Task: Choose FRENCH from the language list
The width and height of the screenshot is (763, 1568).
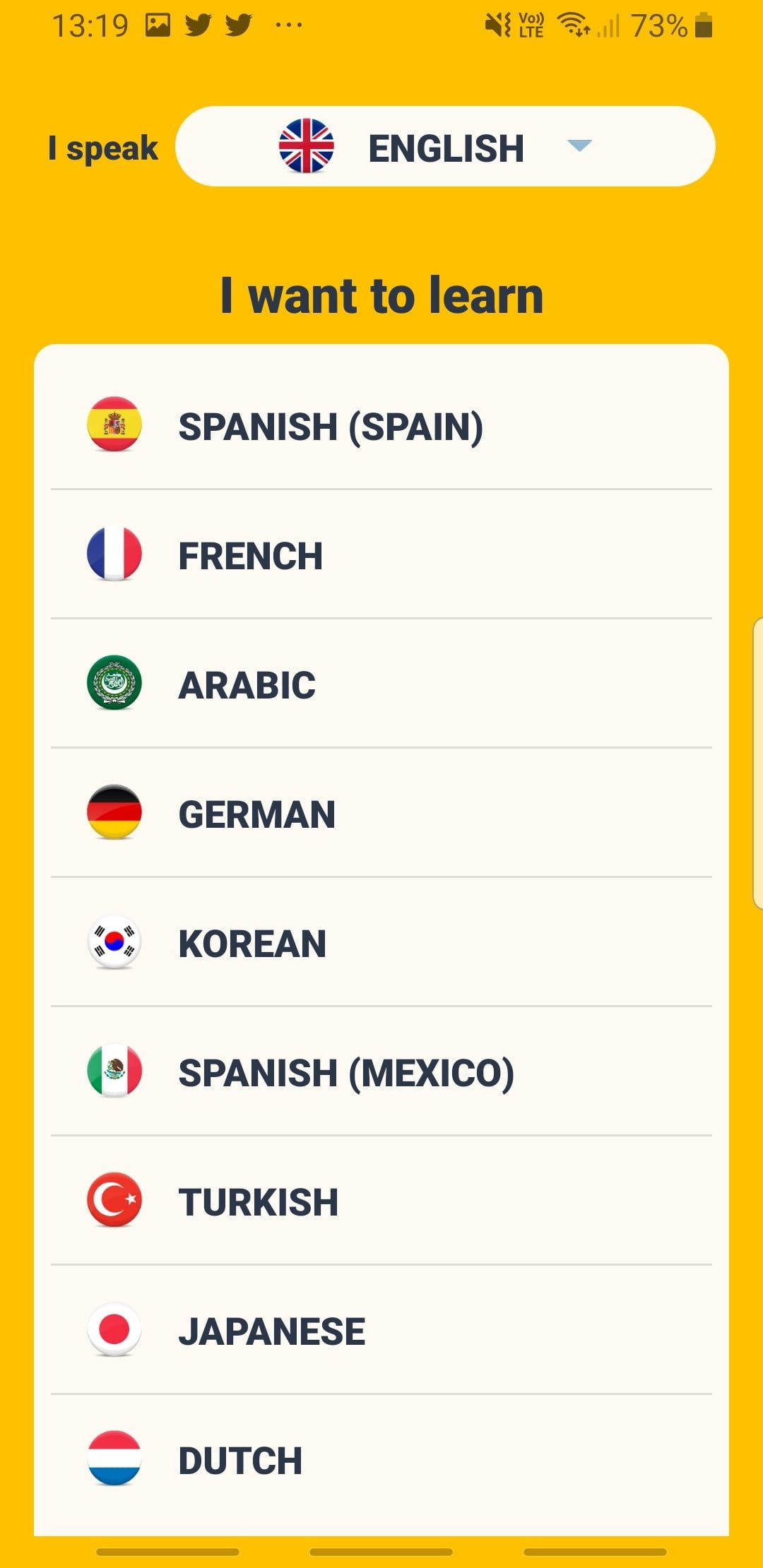Action: 251,556
